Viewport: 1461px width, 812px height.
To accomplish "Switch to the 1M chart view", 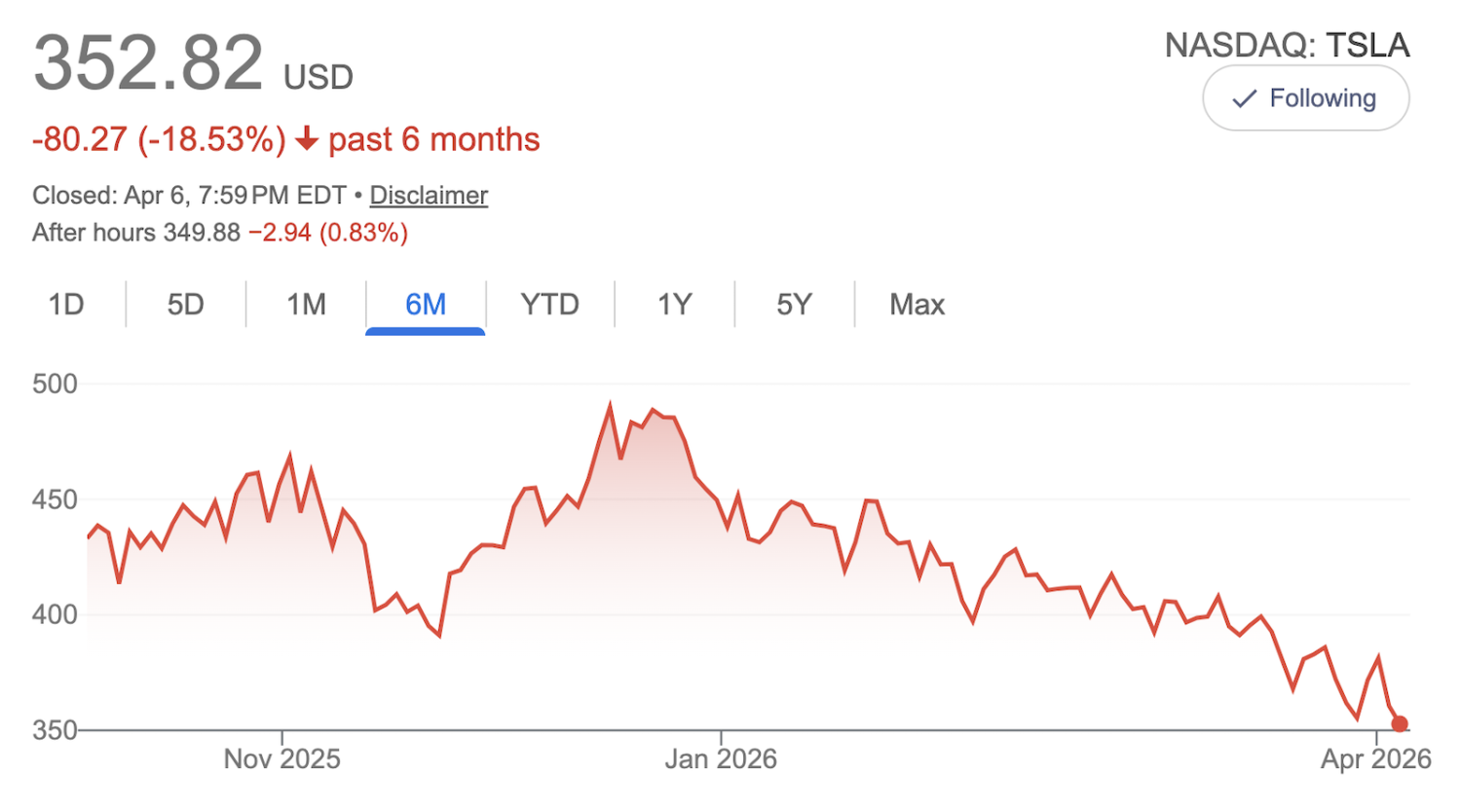I will [305, 304].
